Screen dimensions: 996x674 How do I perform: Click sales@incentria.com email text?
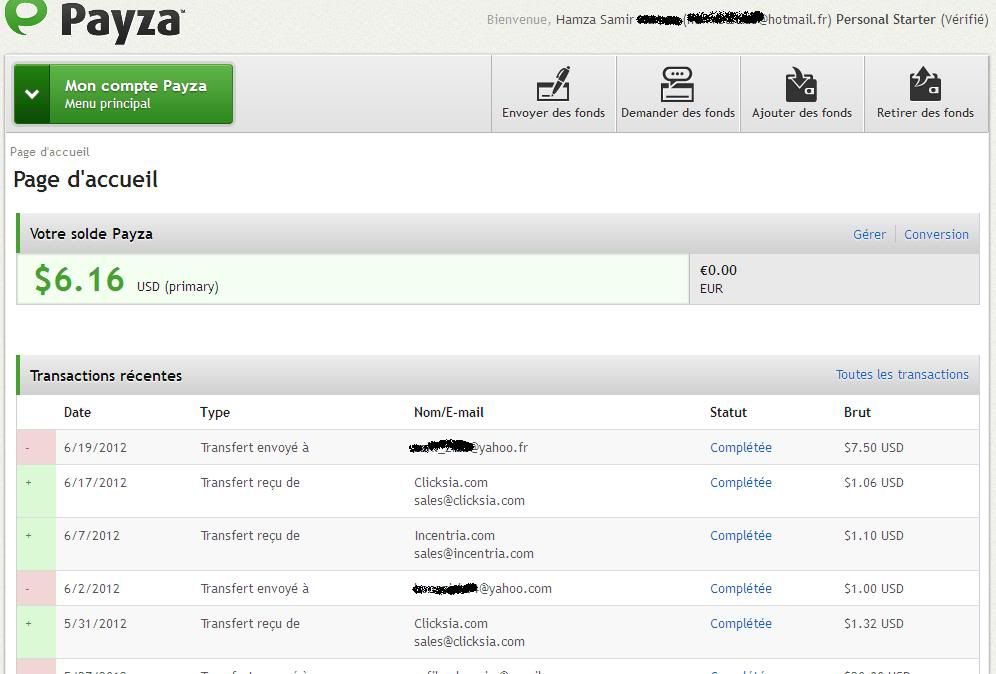474,553
